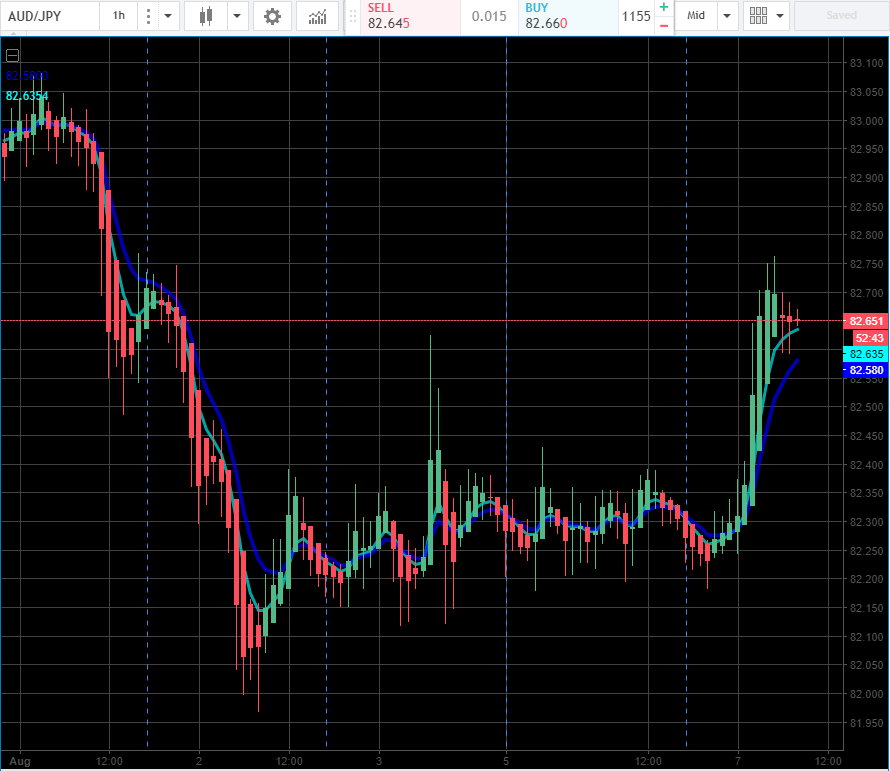
Task: Open the chart settings gear
Action: 272,16
